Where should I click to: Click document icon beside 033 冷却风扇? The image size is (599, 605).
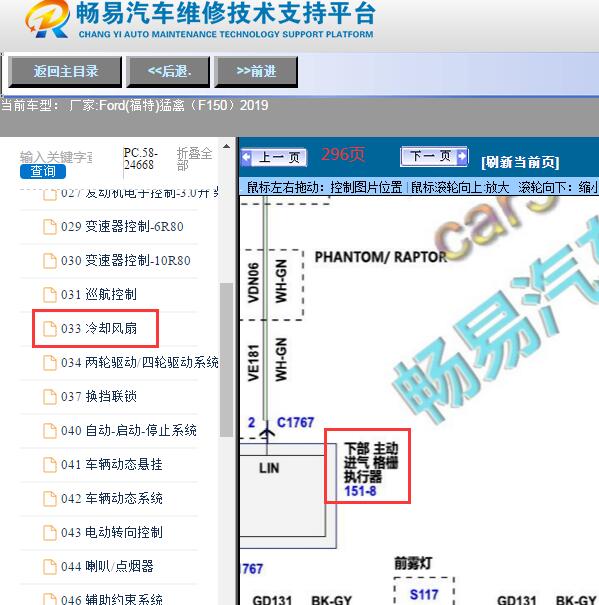click(49, 328)
